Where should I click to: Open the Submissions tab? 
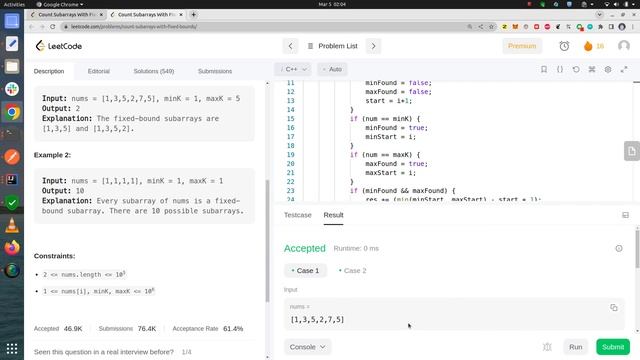215,71
